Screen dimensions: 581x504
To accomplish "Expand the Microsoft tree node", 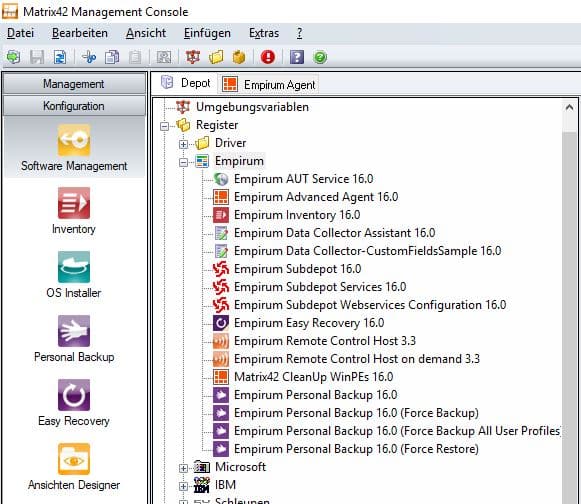I will (x=183, y=468).
